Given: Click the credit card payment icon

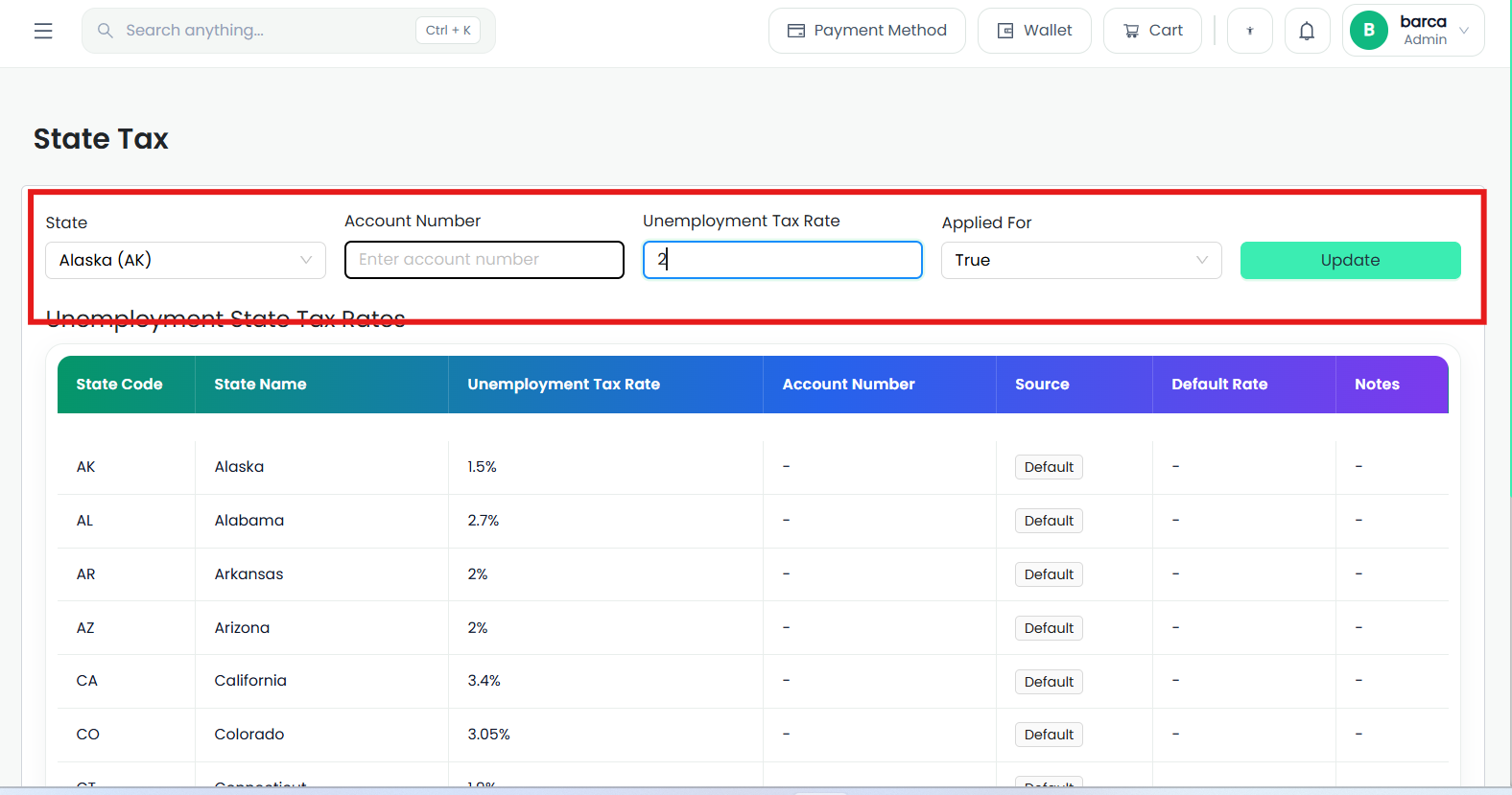Looking at the screenshot, I should click(x=796, y=31).
